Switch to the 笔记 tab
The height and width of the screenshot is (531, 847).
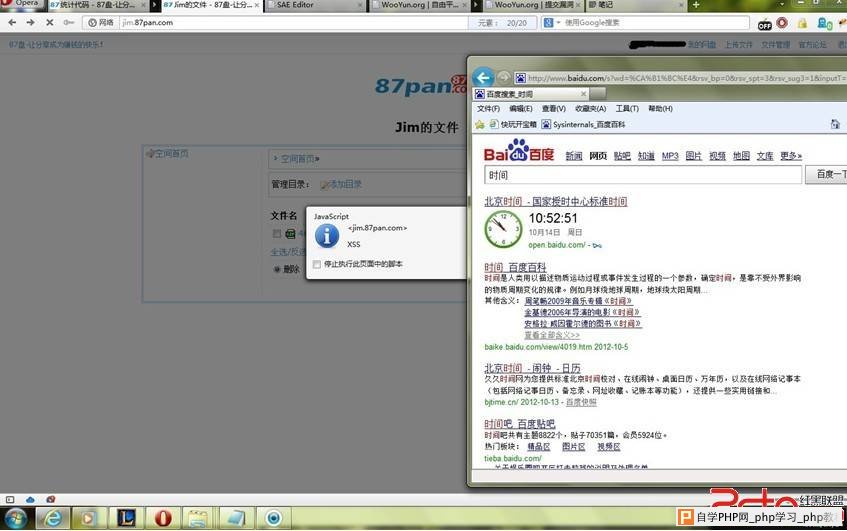pos(635,5)
